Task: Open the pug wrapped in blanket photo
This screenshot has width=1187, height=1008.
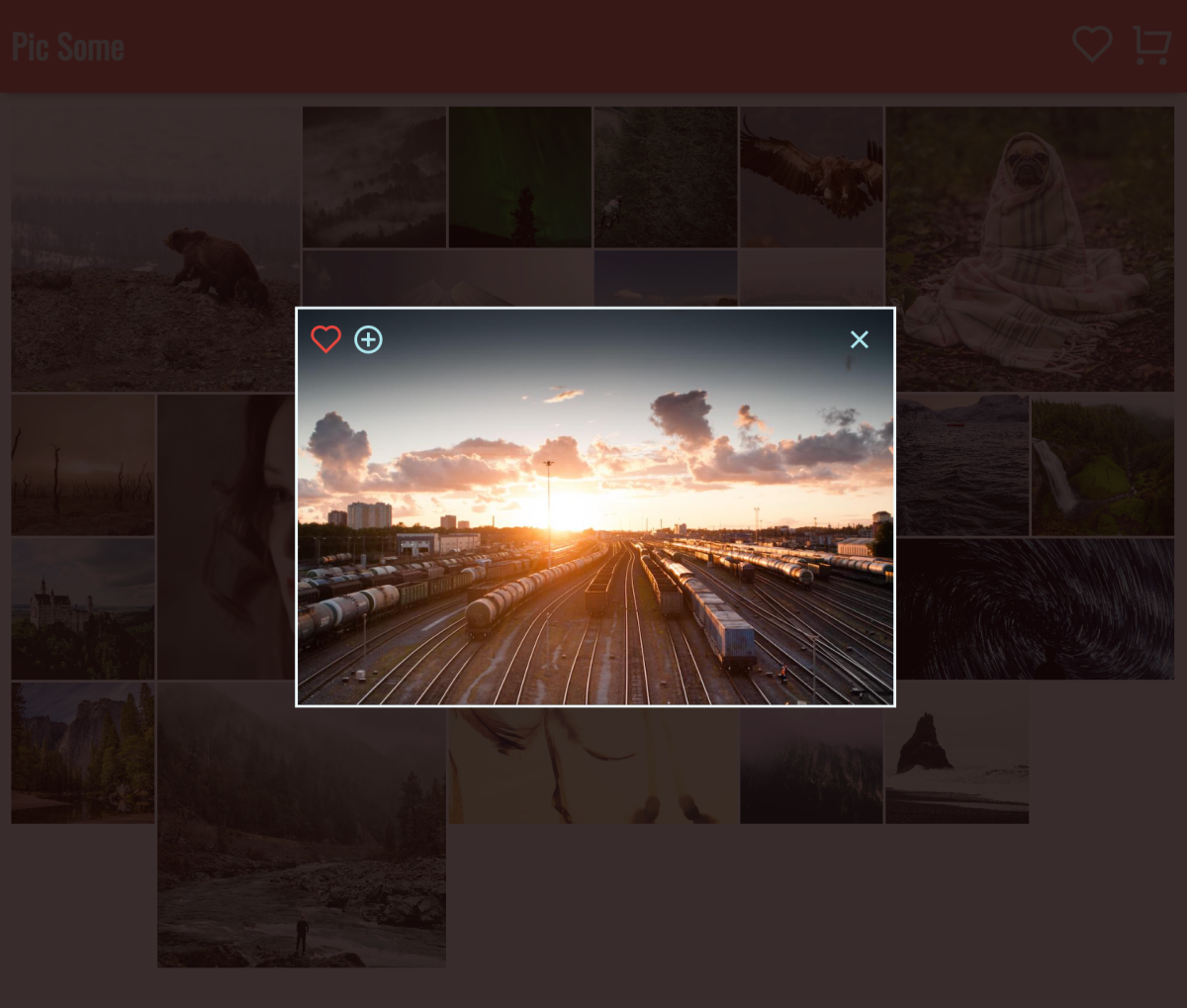Action: click(1029, 248)
